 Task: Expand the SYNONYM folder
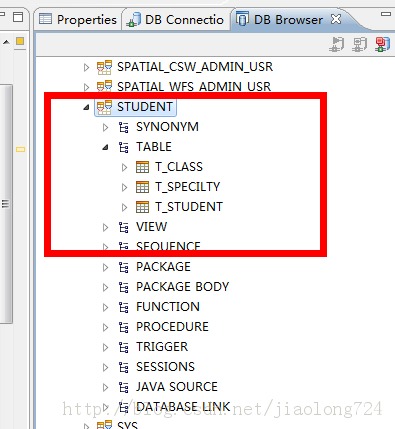pos(105,127)
